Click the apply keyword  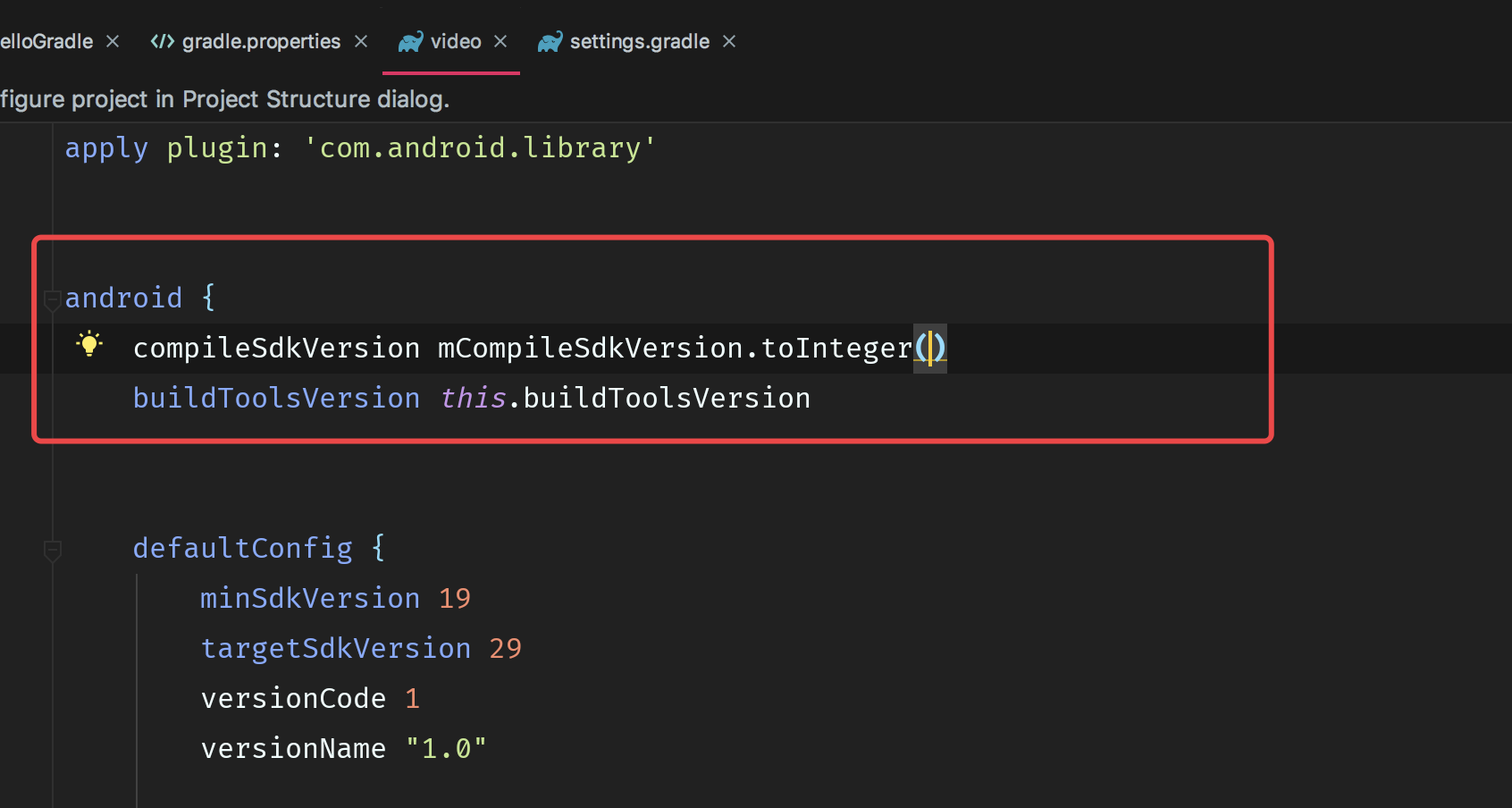(x=106, y=147)
